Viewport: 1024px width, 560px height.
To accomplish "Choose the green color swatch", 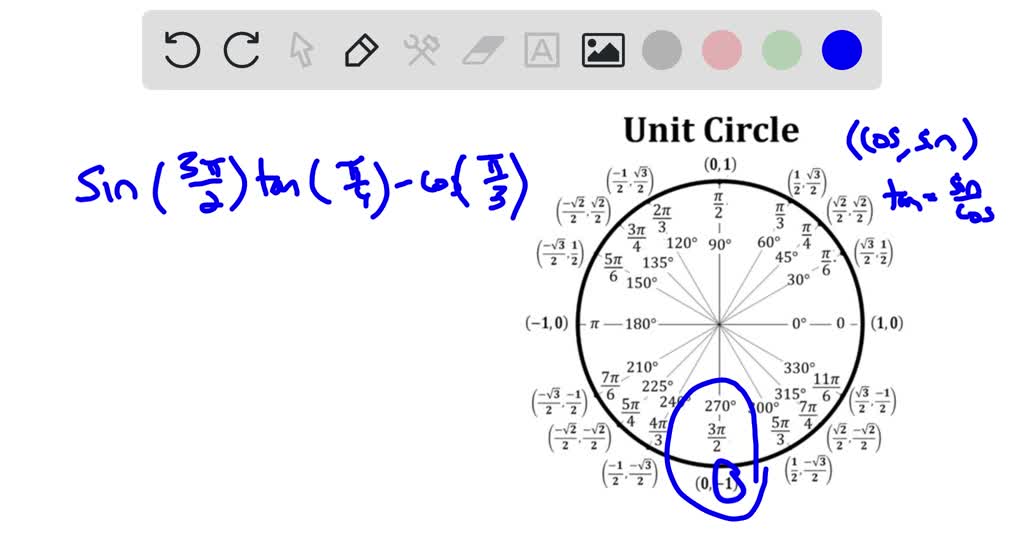I will click(782, 50).
